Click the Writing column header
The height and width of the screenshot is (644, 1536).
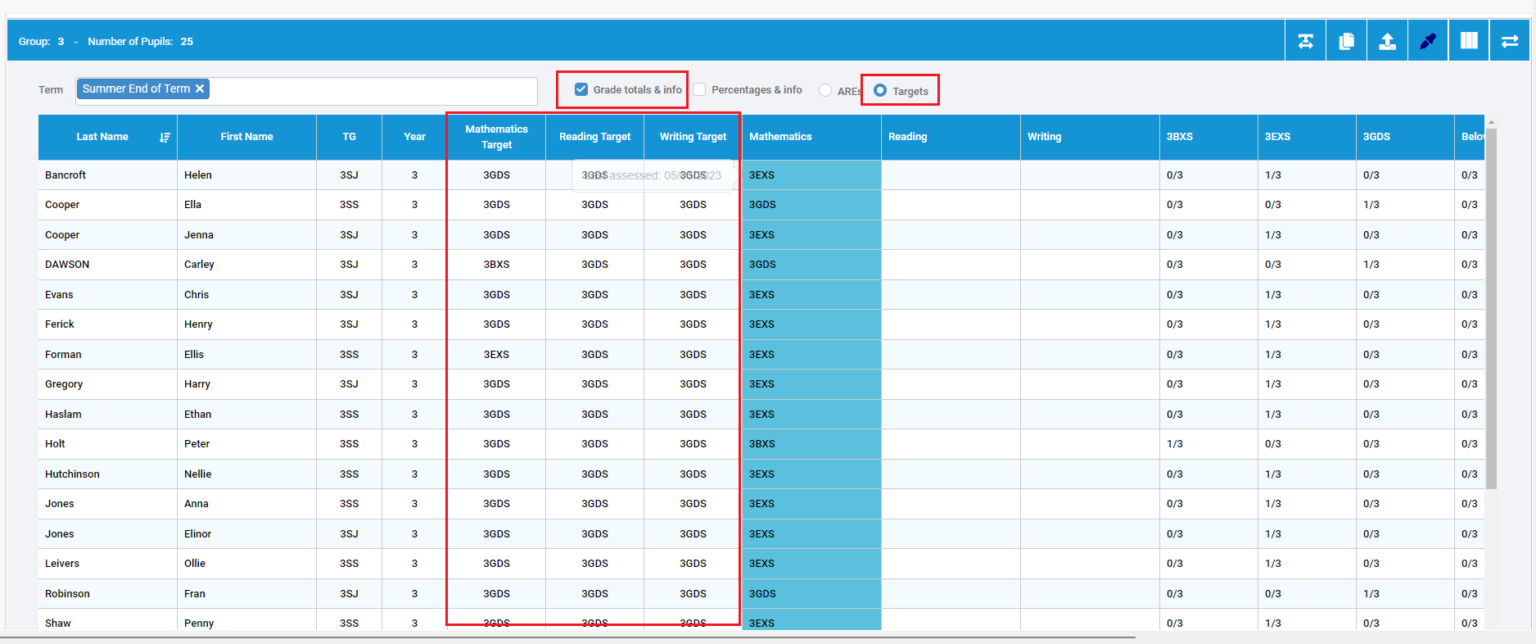[1044, 137]
